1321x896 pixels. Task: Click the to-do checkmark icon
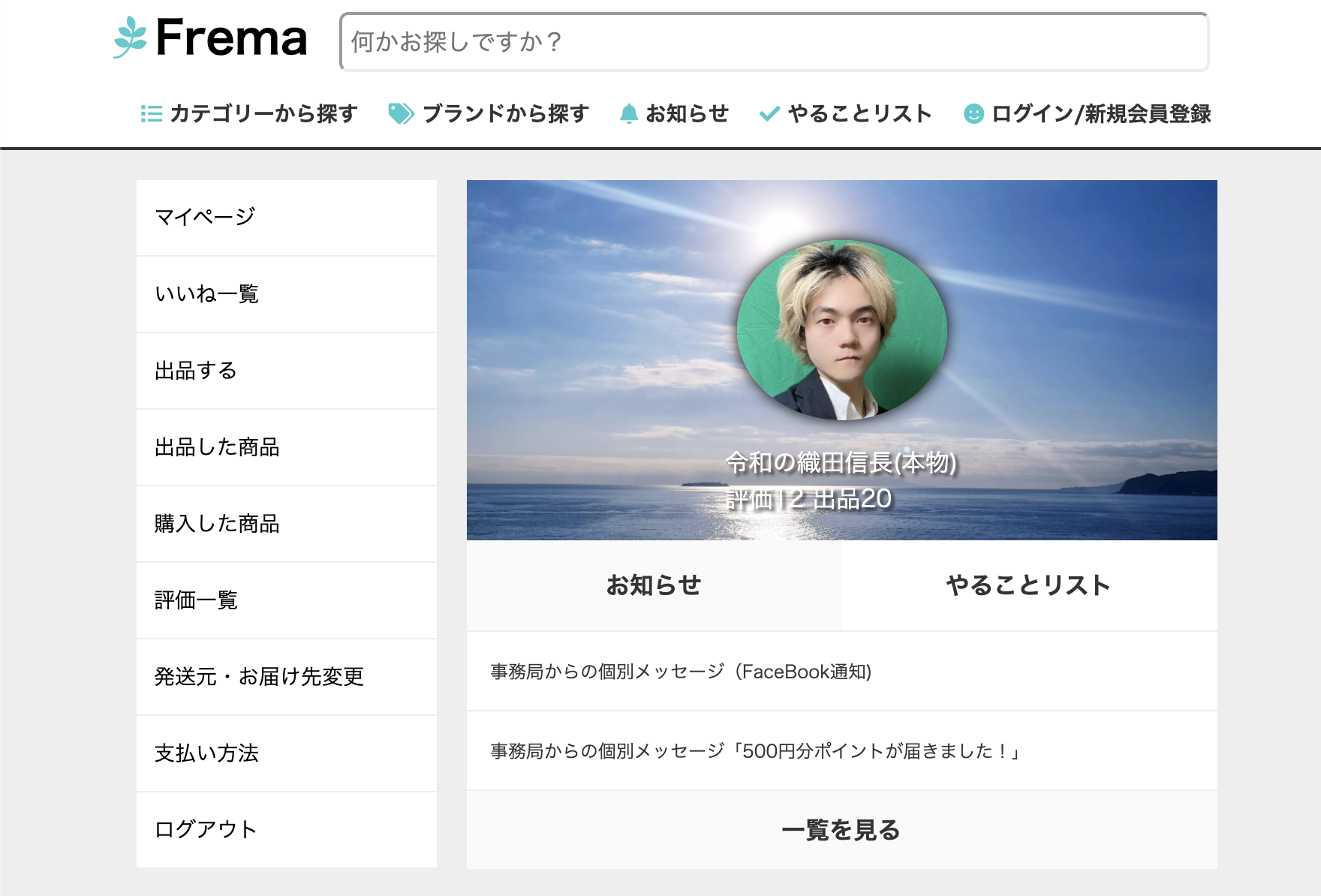coord(769,114)
